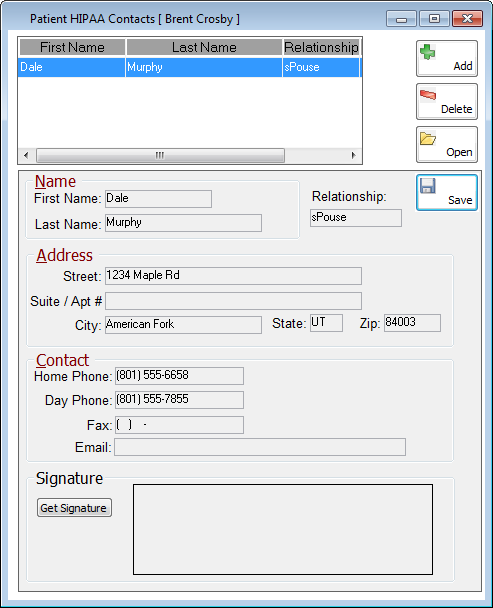
Task: Click the green plus Add icon
Action: click(427, 52)
